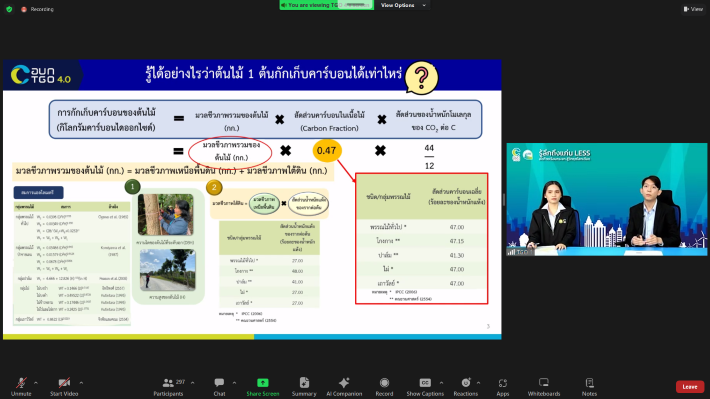
Task: Open the View Options menu
Action: pos(403,5)
